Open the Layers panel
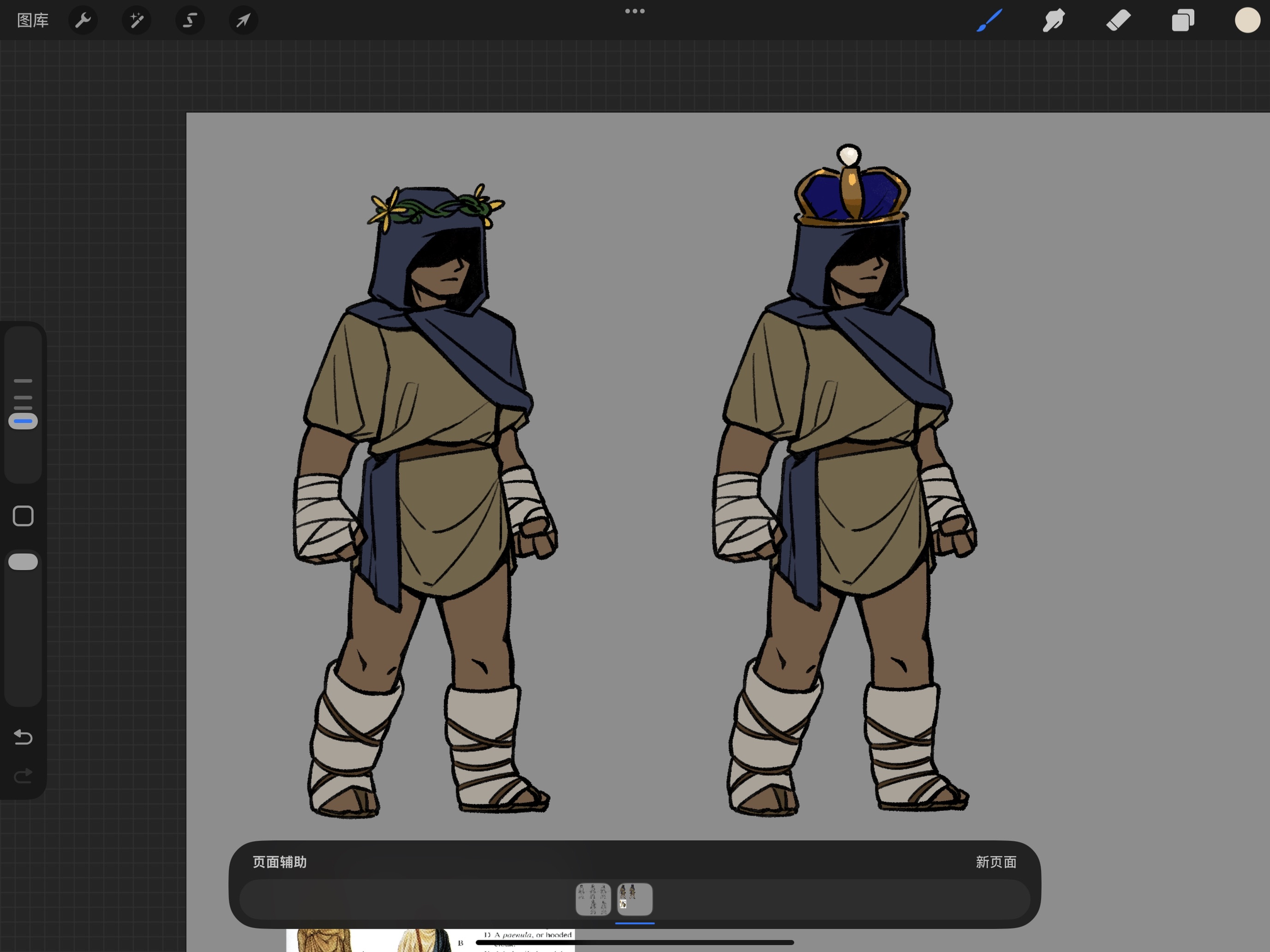This screenshot has width=1270, height=952. pyautogui.click(x=1183, y=21)
